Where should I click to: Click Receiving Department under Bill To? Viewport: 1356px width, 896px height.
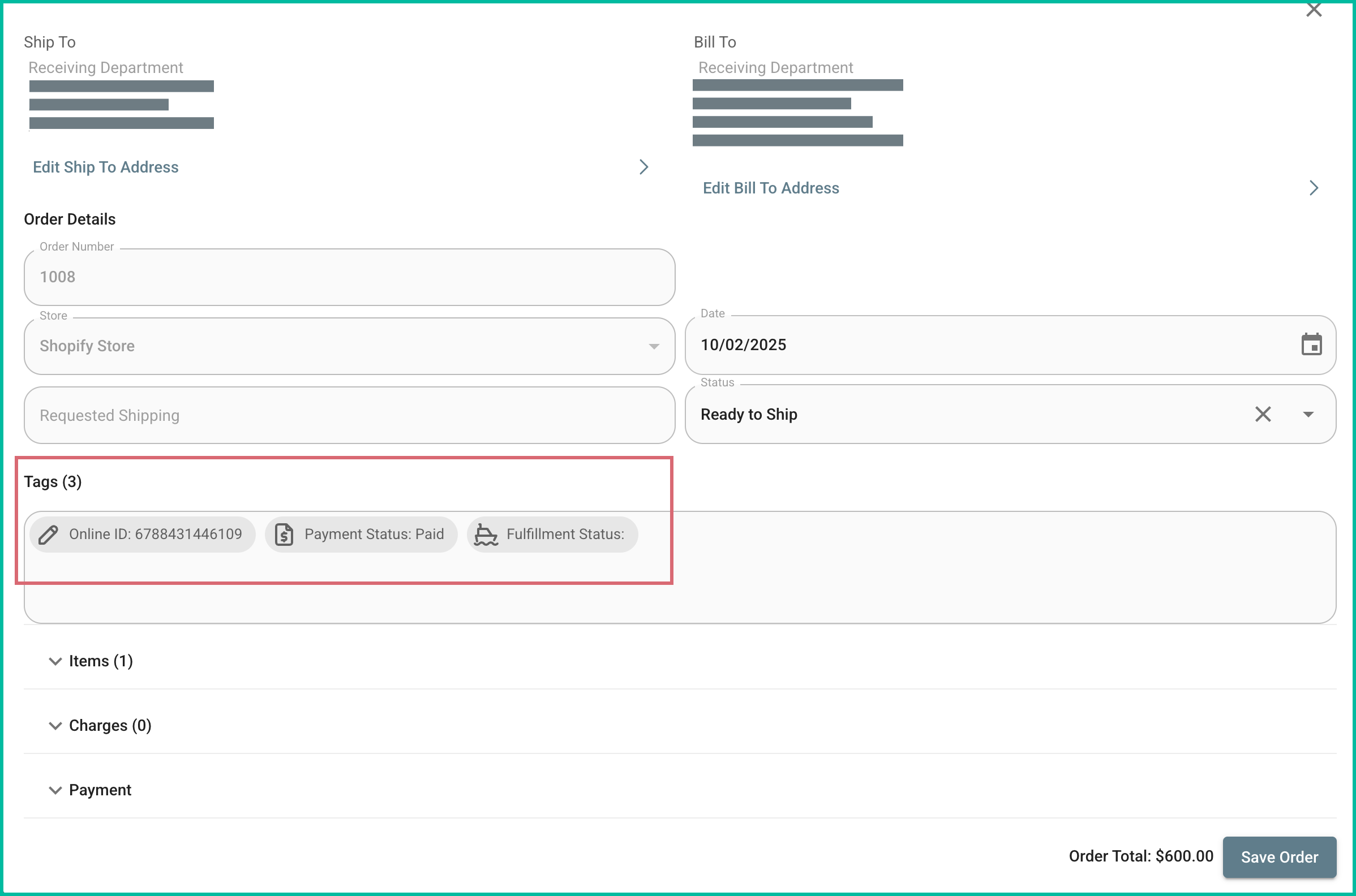(775, 67)
